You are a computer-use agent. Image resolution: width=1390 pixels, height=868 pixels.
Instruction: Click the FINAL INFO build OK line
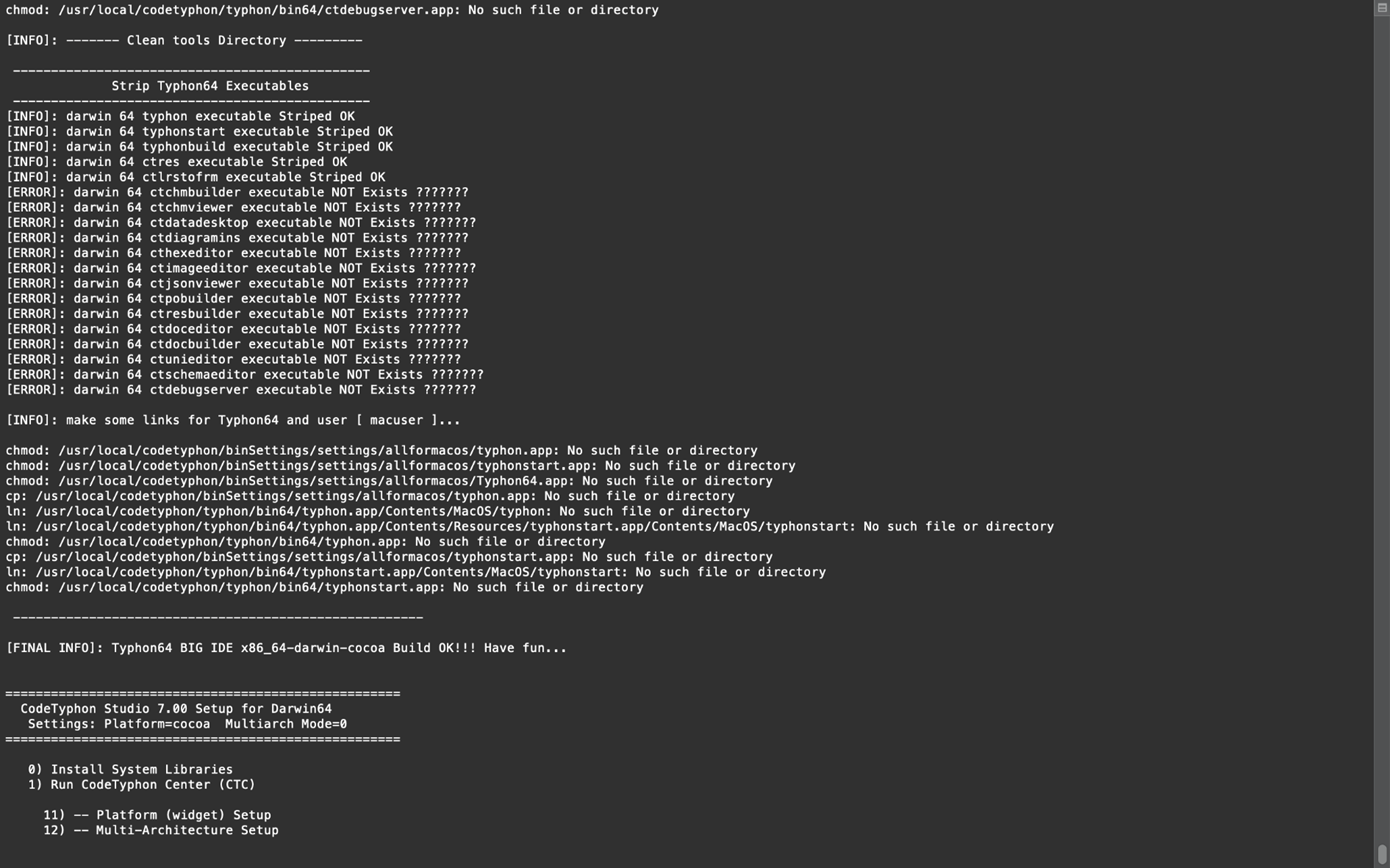point(286,648)
